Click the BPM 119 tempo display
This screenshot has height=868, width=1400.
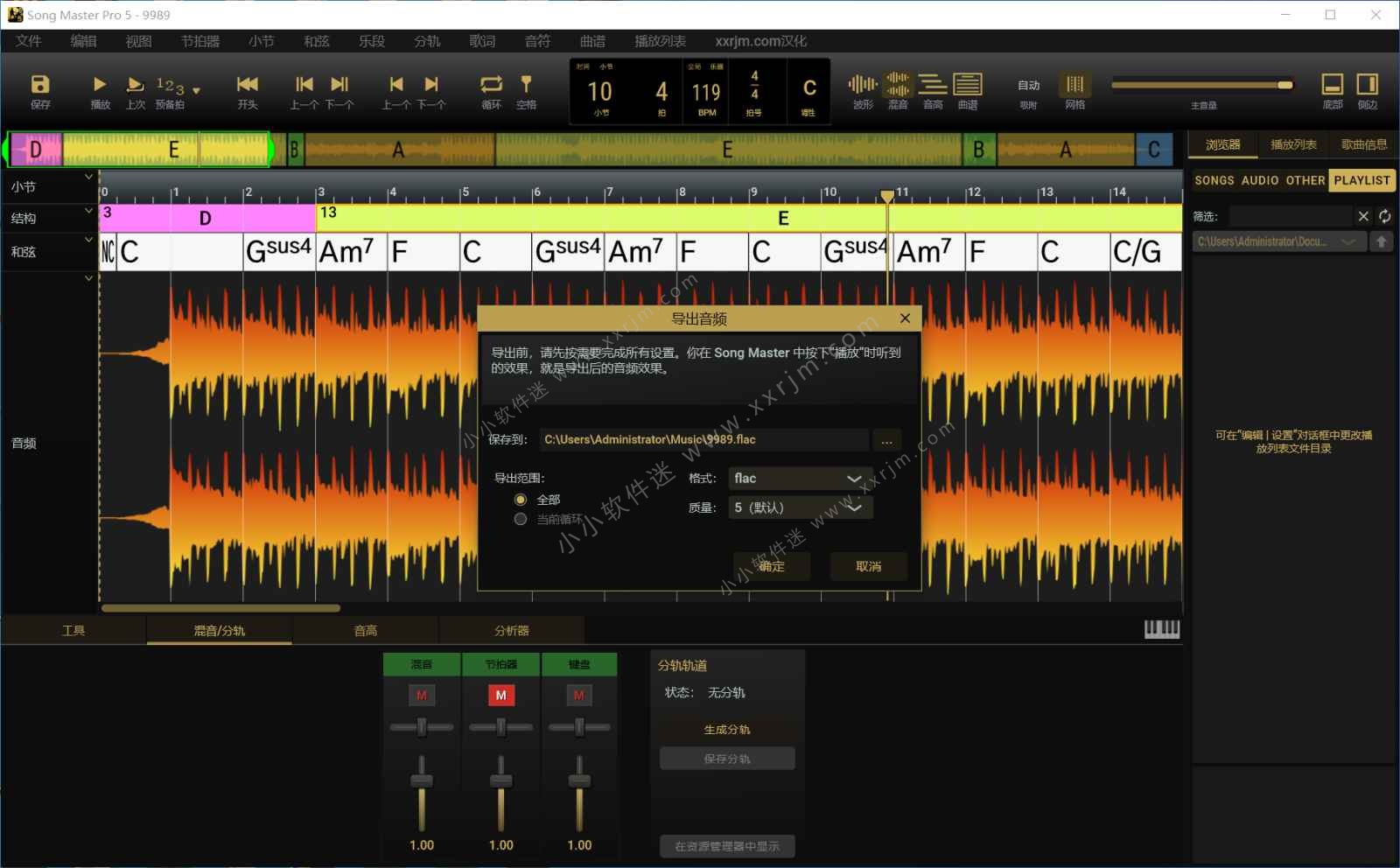[x=706, y=92]
